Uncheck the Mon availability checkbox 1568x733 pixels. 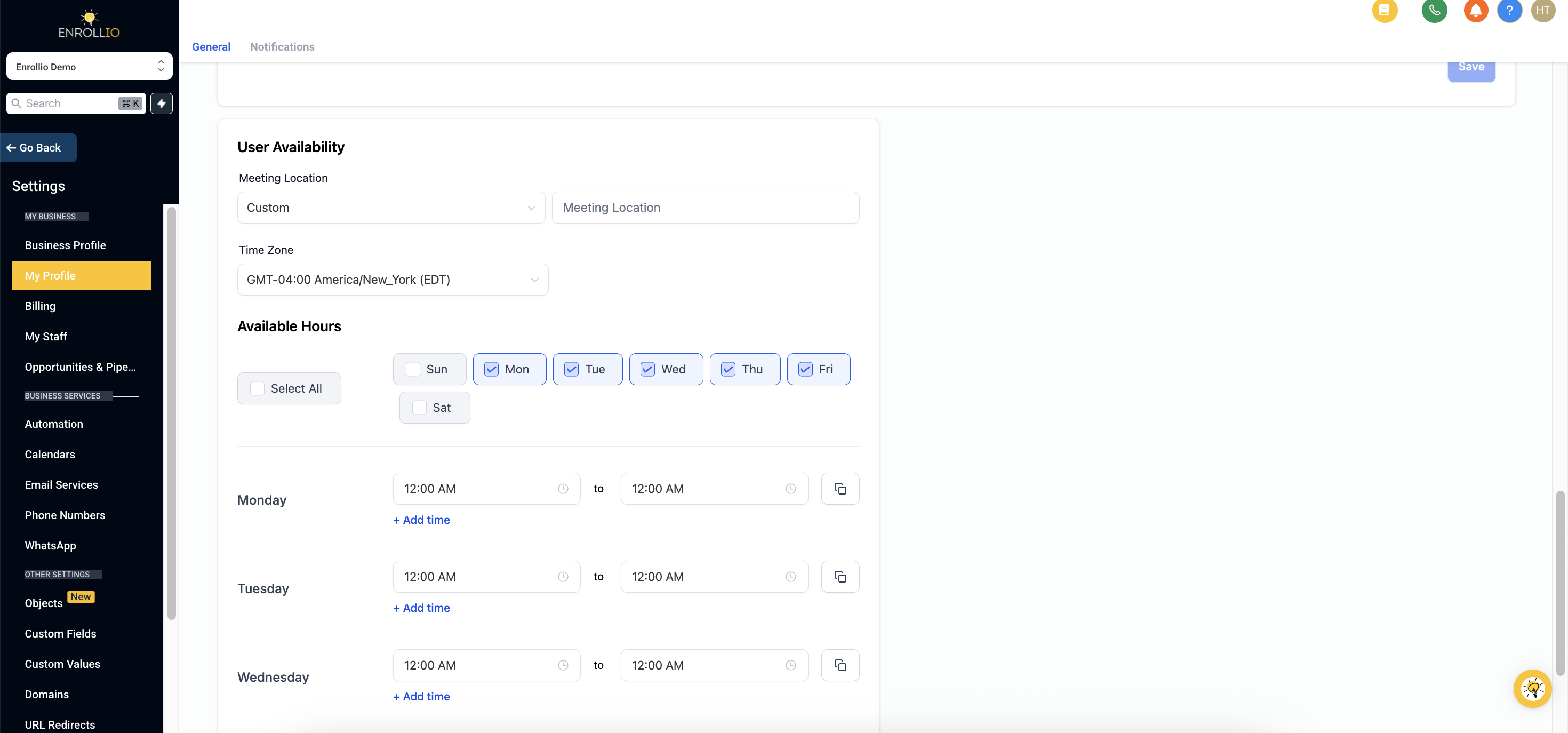[491, 369]
